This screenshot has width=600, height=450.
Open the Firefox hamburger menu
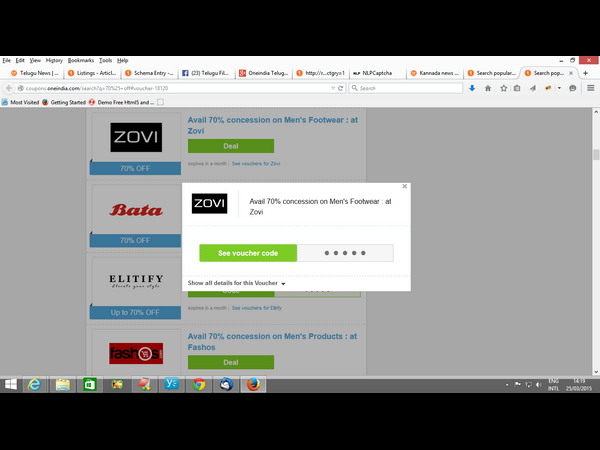tap(590, 88)
